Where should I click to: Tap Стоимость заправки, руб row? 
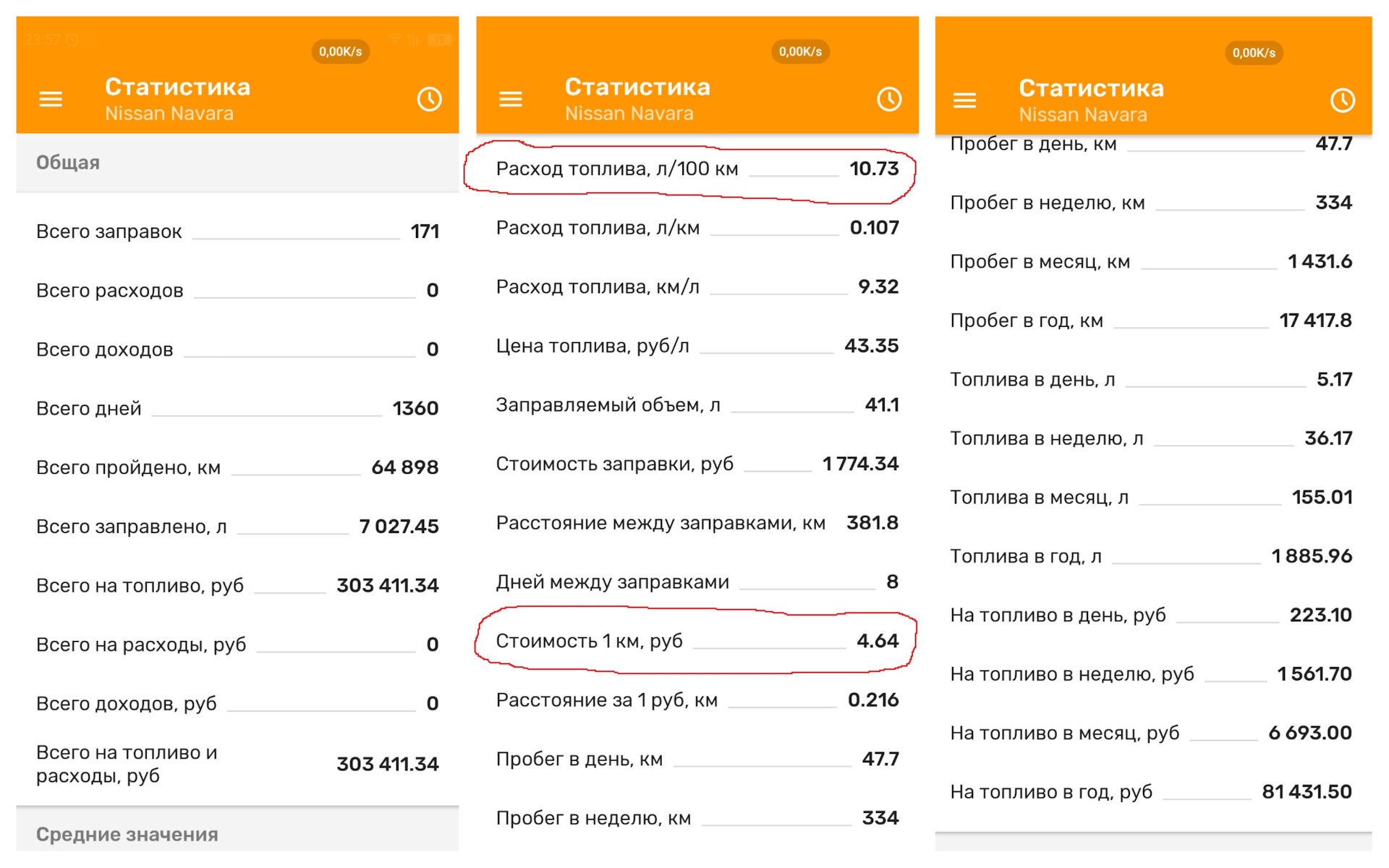[x=697, y=464]
